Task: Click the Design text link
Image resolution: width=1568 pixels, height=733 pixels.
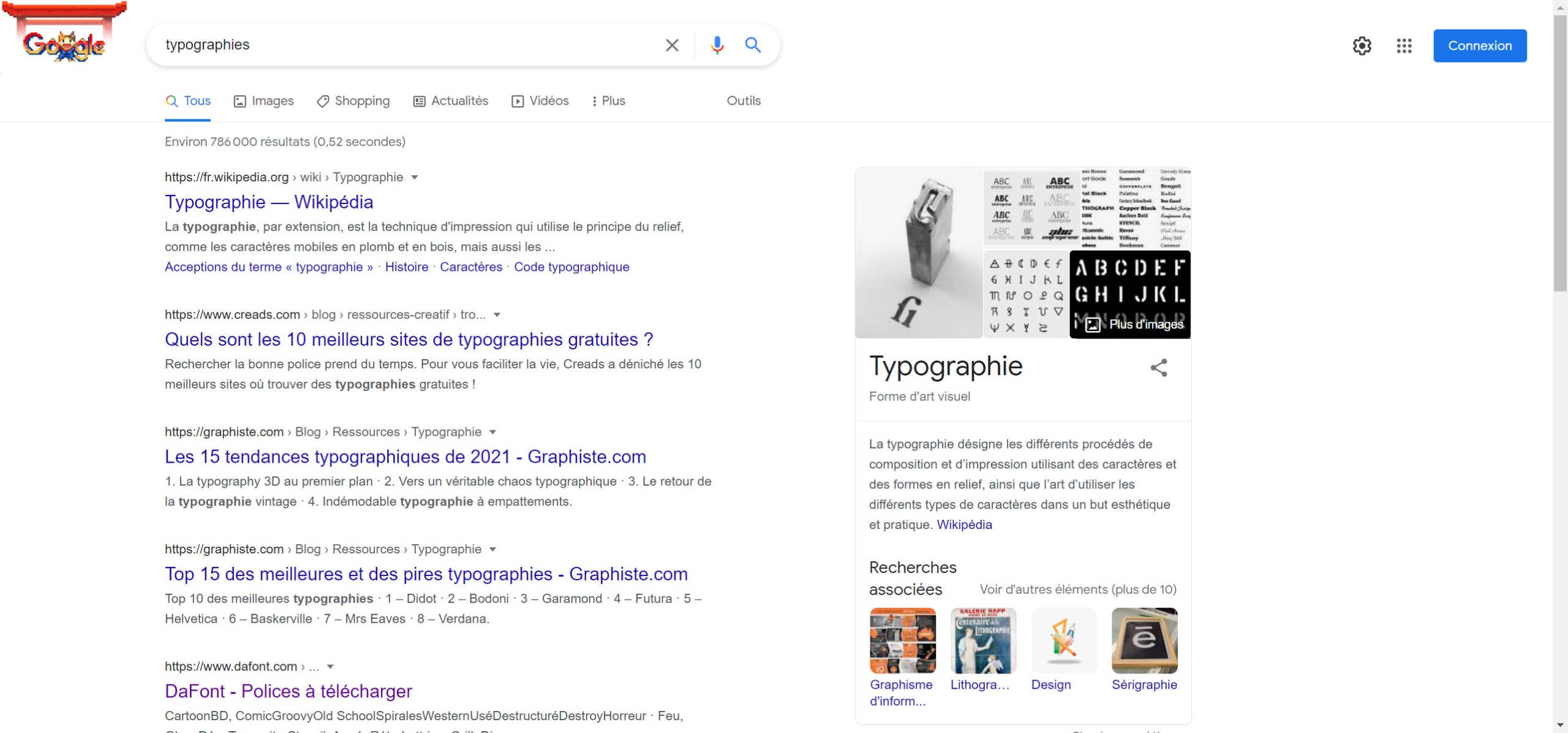Action: (1051, 685)
